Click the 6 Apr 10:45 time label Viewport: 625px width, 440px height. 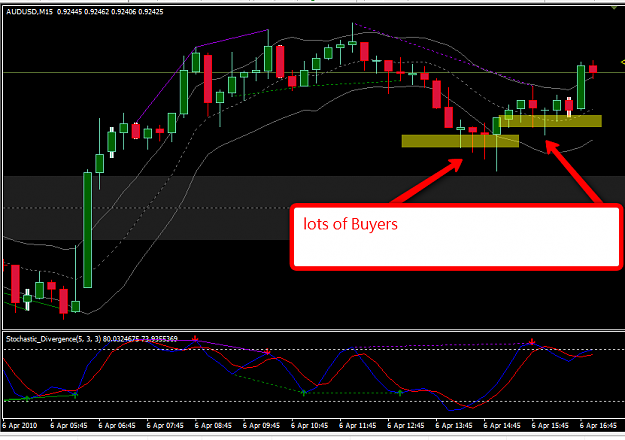(309, 426)
